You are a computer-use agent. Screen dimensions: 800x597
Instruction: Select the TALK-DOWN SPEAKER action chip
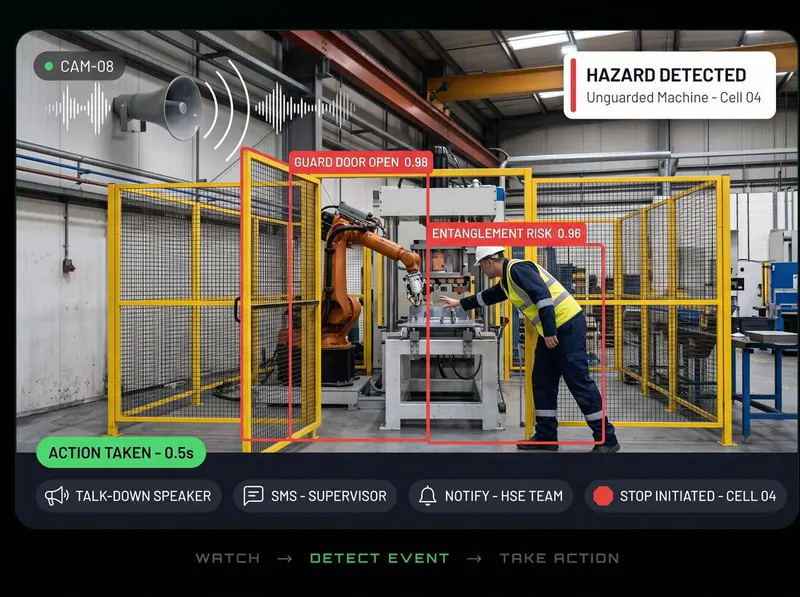point(129,495)
